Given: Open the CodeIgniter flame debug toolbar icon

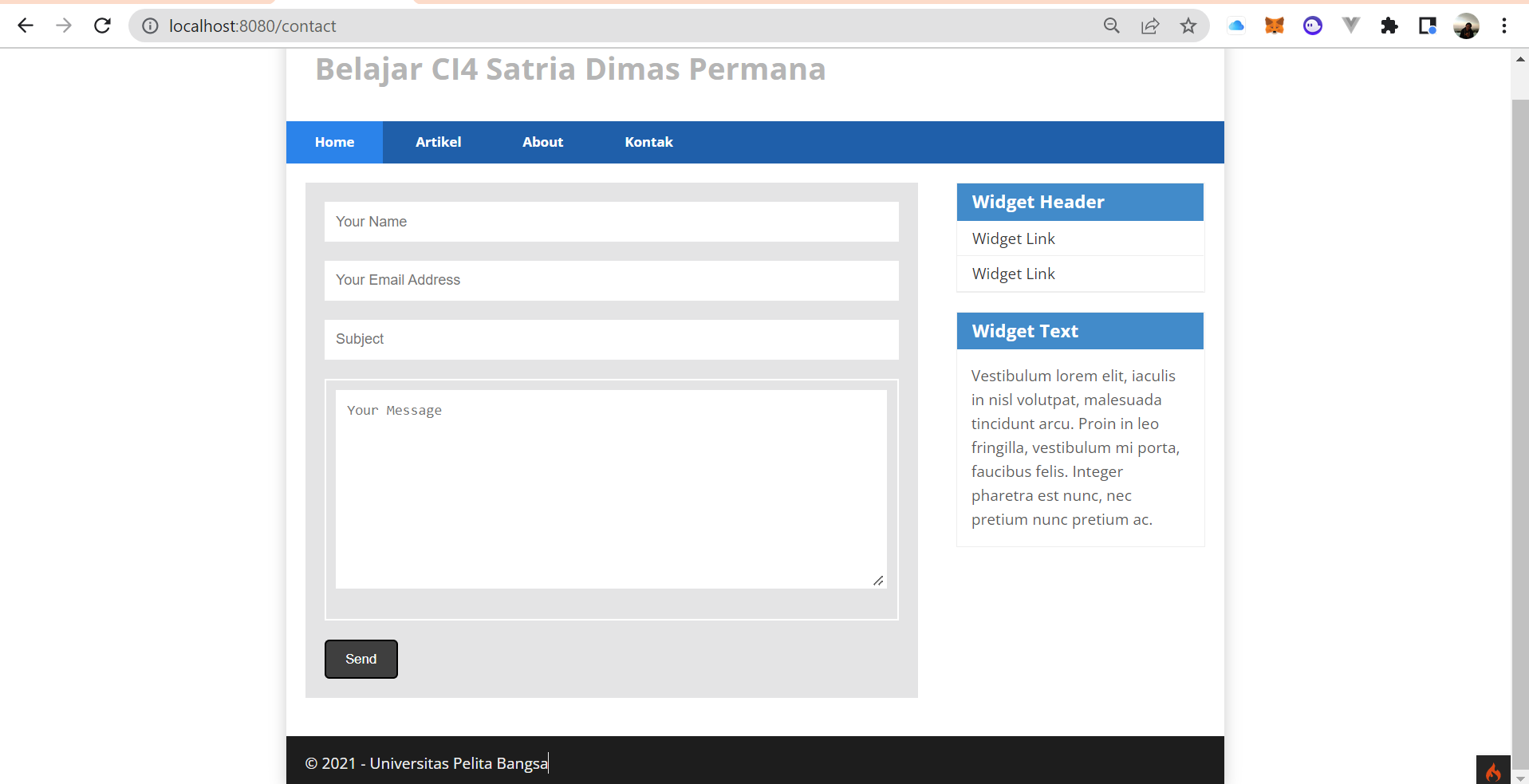Looking at the screenshot, I should pos(1493,770).
